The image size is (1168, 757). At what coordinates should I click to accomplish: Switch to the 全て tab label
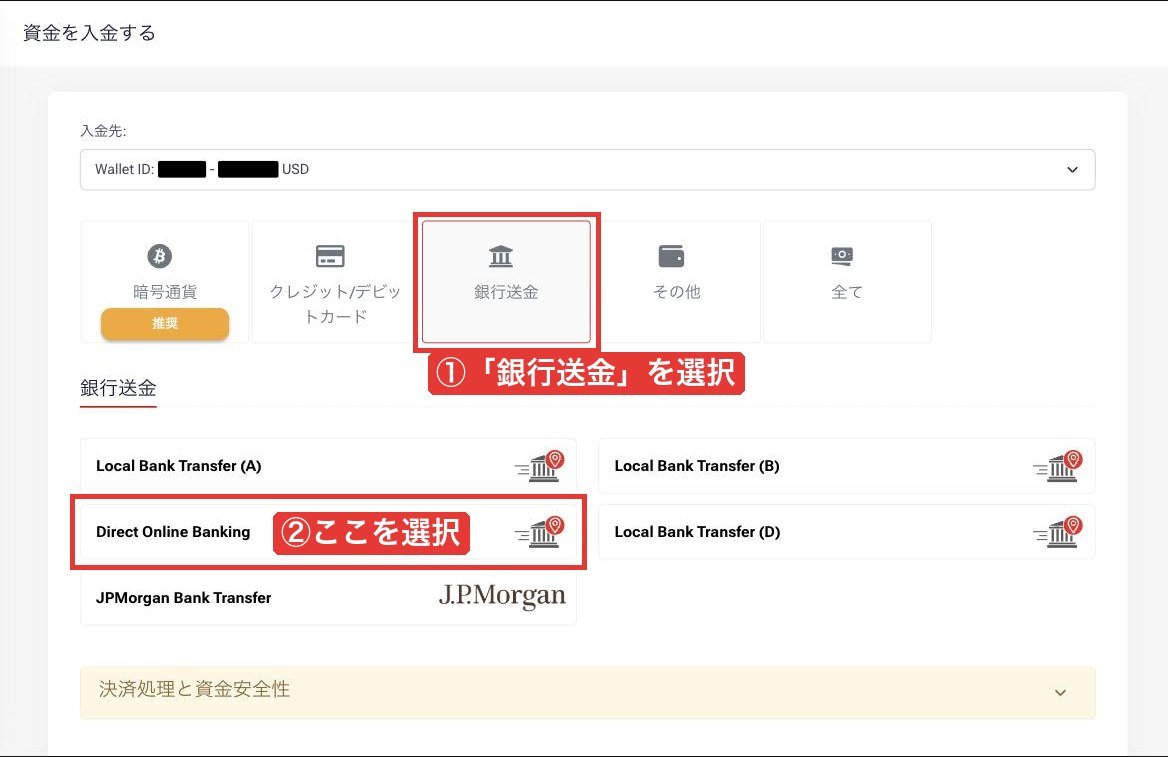pos(847,292)
